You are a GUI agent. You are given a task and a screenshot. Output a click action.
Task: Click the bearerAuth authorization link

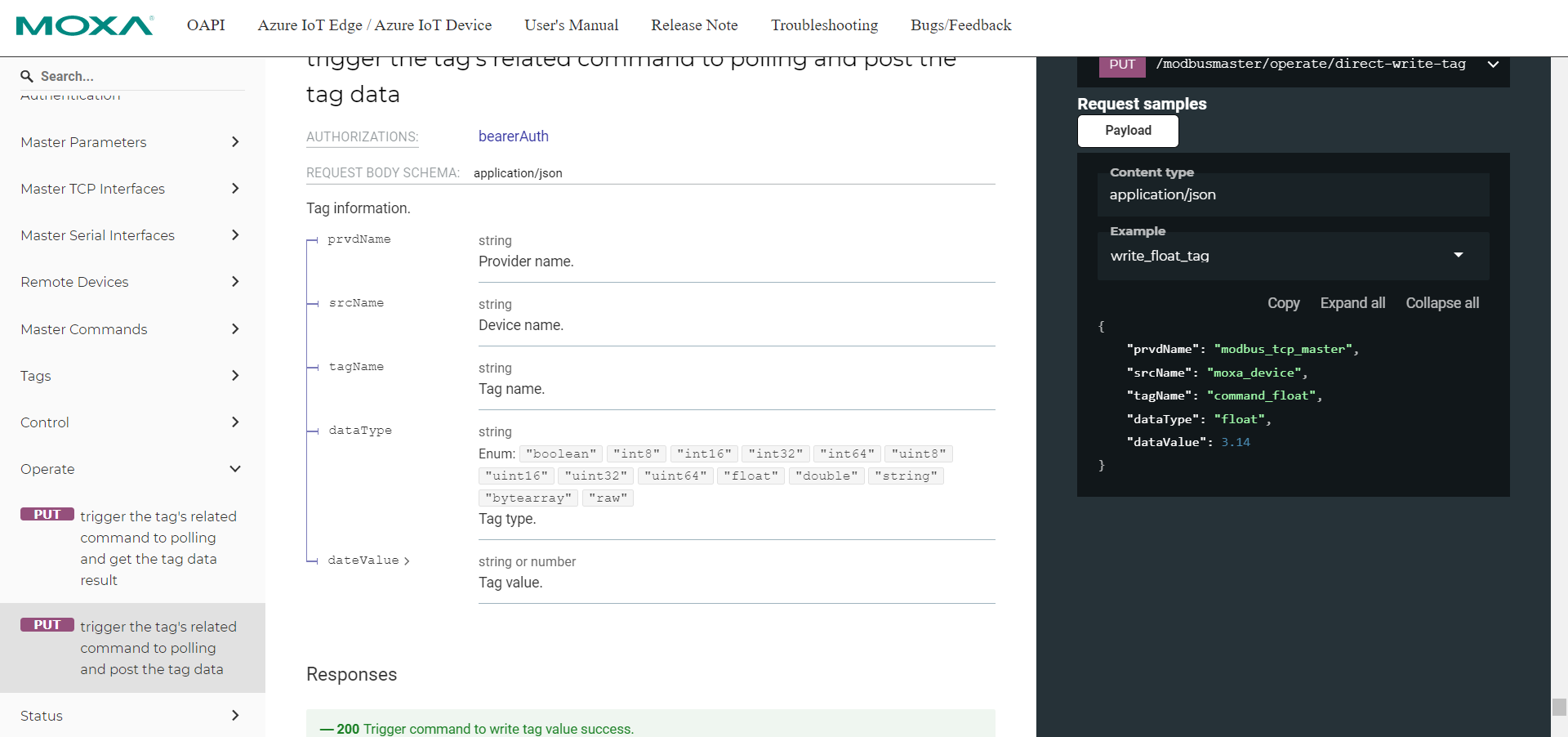point(513,136)
